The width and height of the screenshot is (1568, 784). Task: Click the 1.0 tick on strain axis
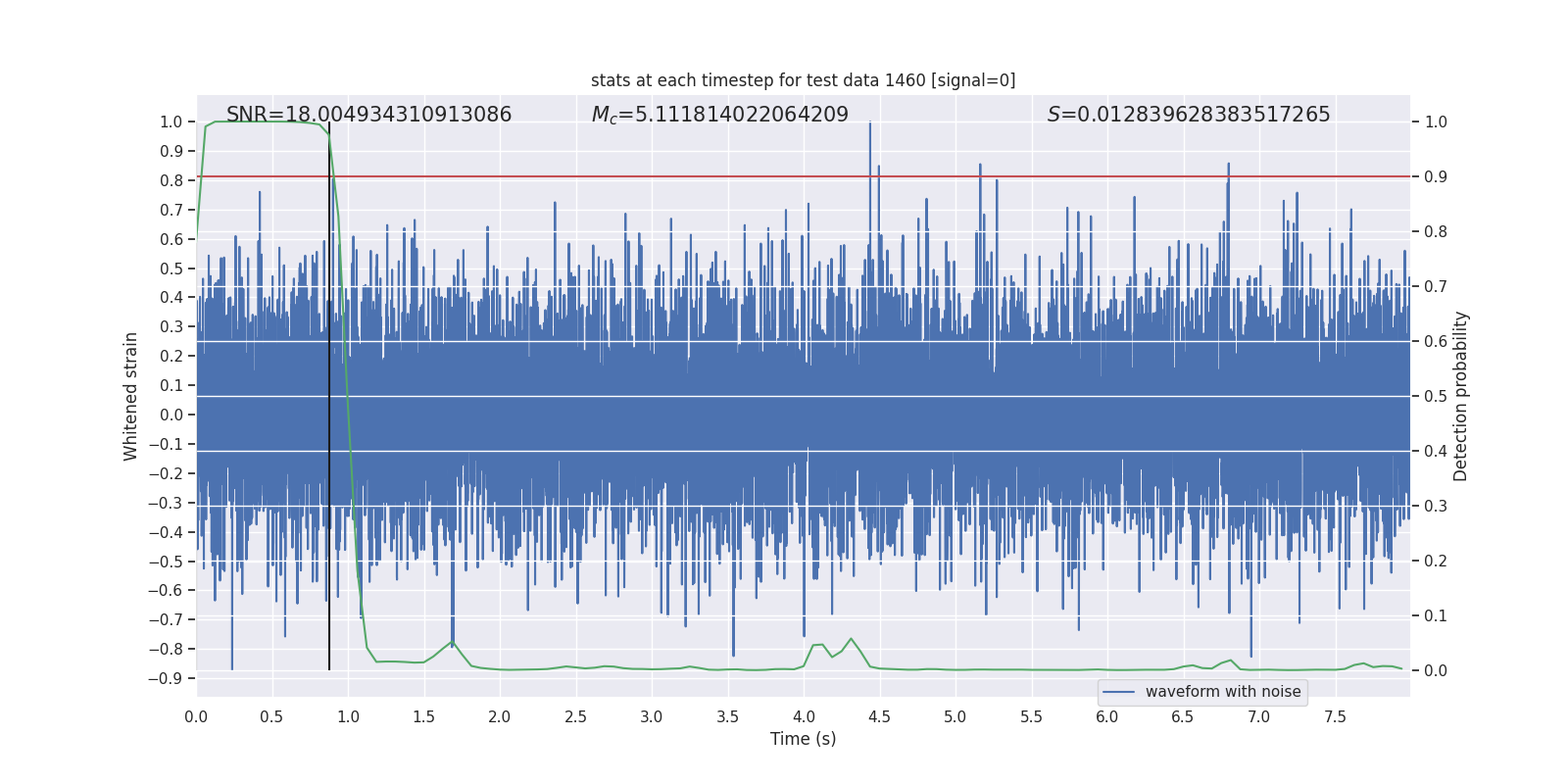point(171,122)
